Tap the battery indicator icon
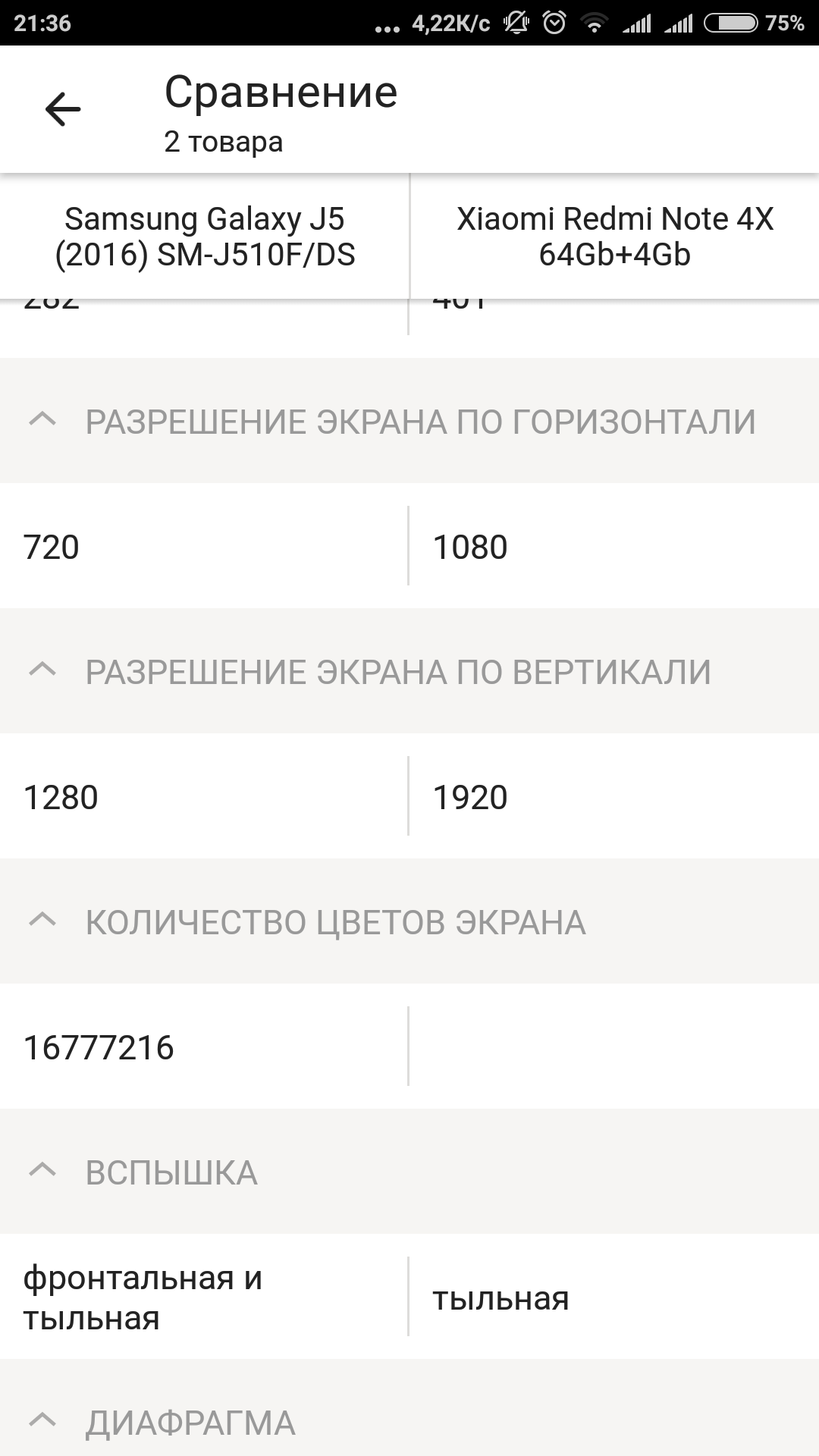 point(730,24)
